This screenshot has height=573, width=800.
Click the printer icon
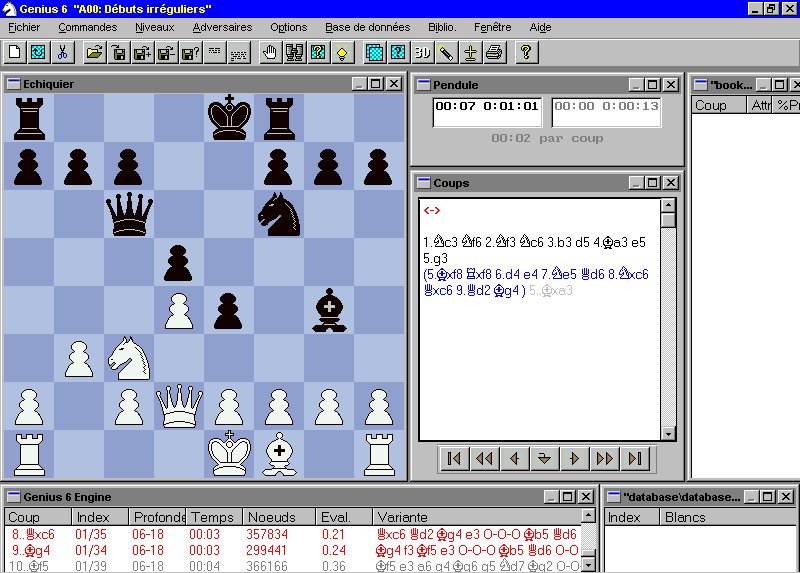[494, 52]
